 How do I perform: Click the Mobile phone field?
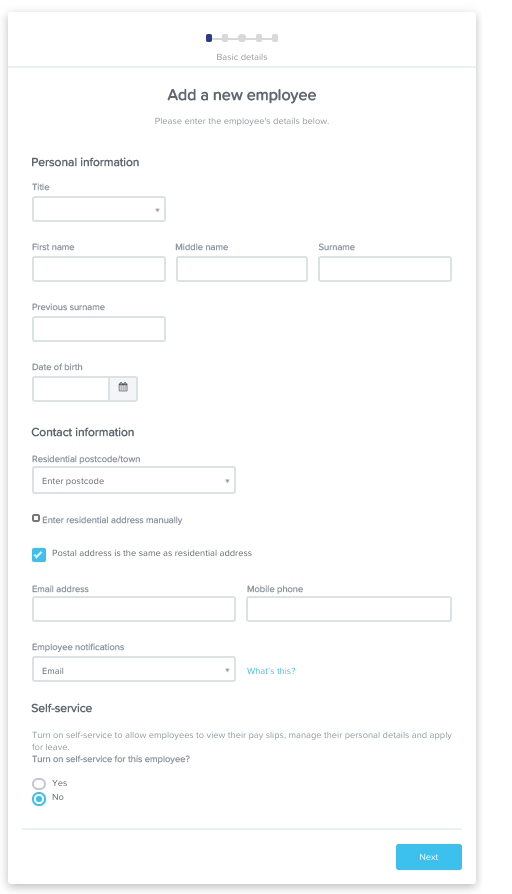tap(349, 609)
